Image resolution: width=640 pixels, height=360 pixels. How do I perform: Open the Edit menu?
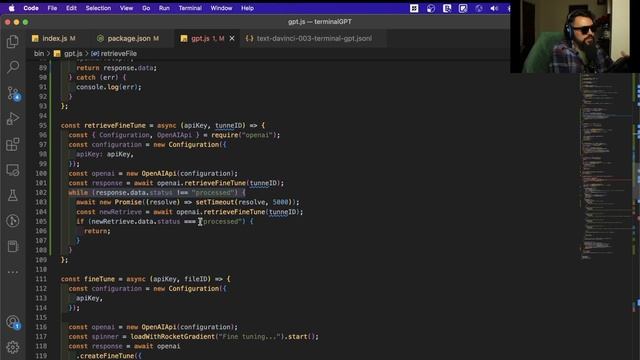click(x=71, y=8)
